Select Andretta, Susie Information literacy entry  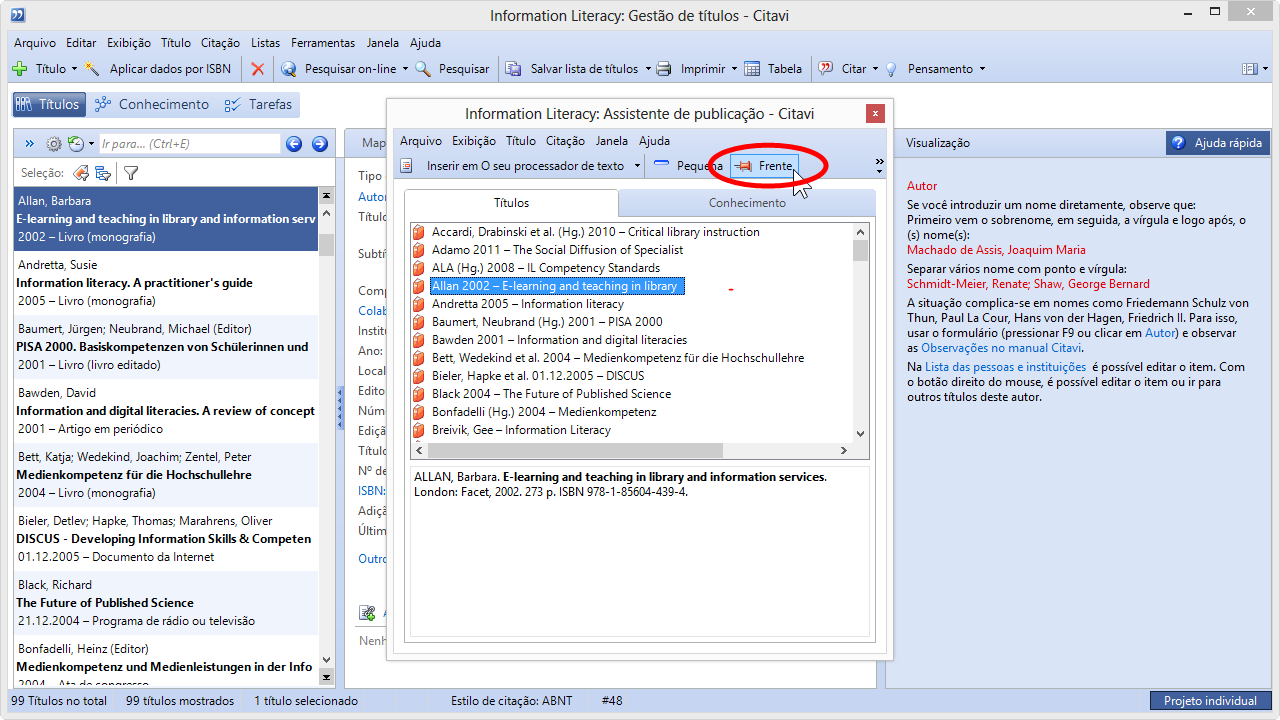(165, 283)
